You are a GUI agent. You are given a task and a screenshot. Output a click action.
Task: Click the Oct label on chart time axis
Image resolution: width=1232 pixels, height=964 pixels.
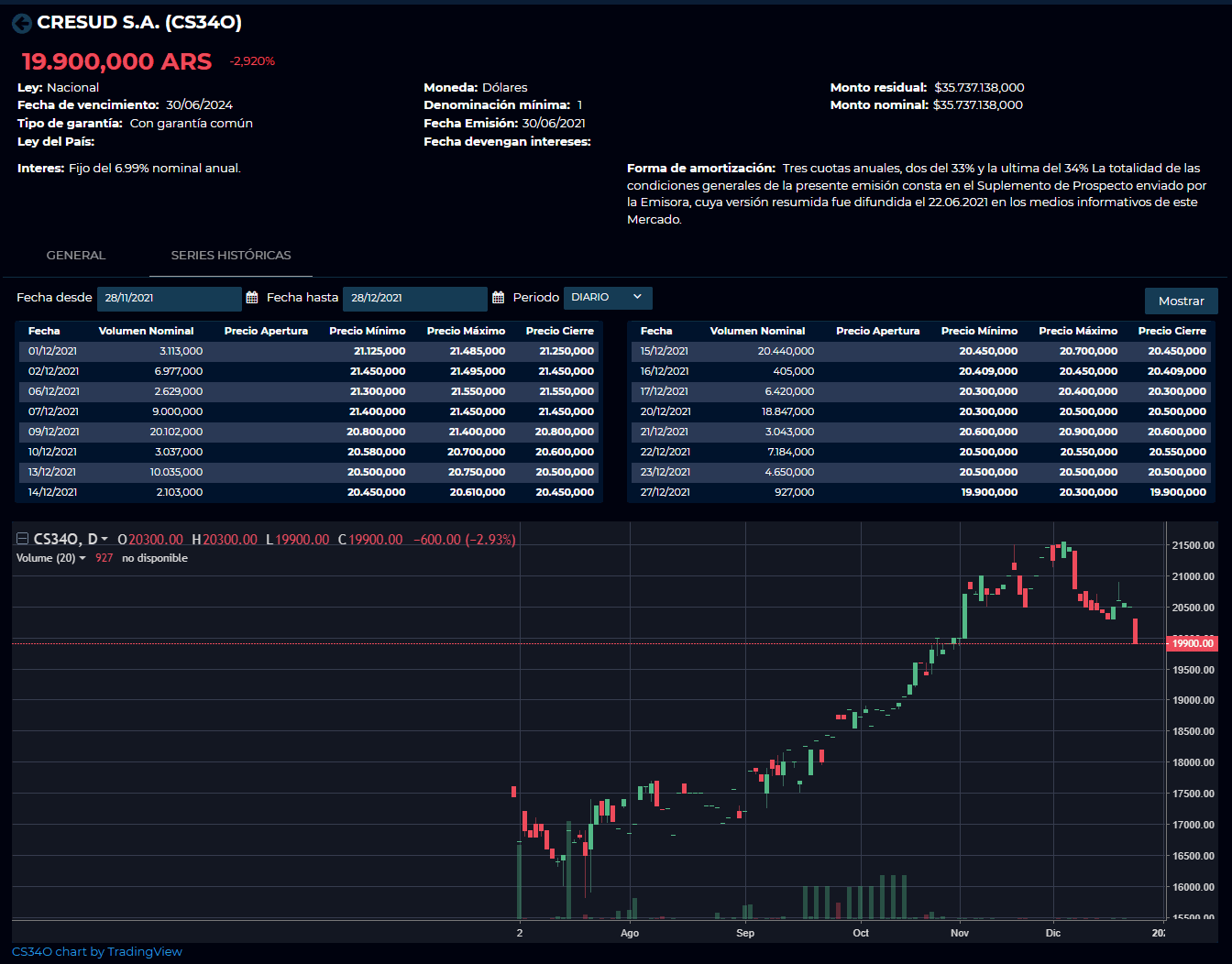861,933
